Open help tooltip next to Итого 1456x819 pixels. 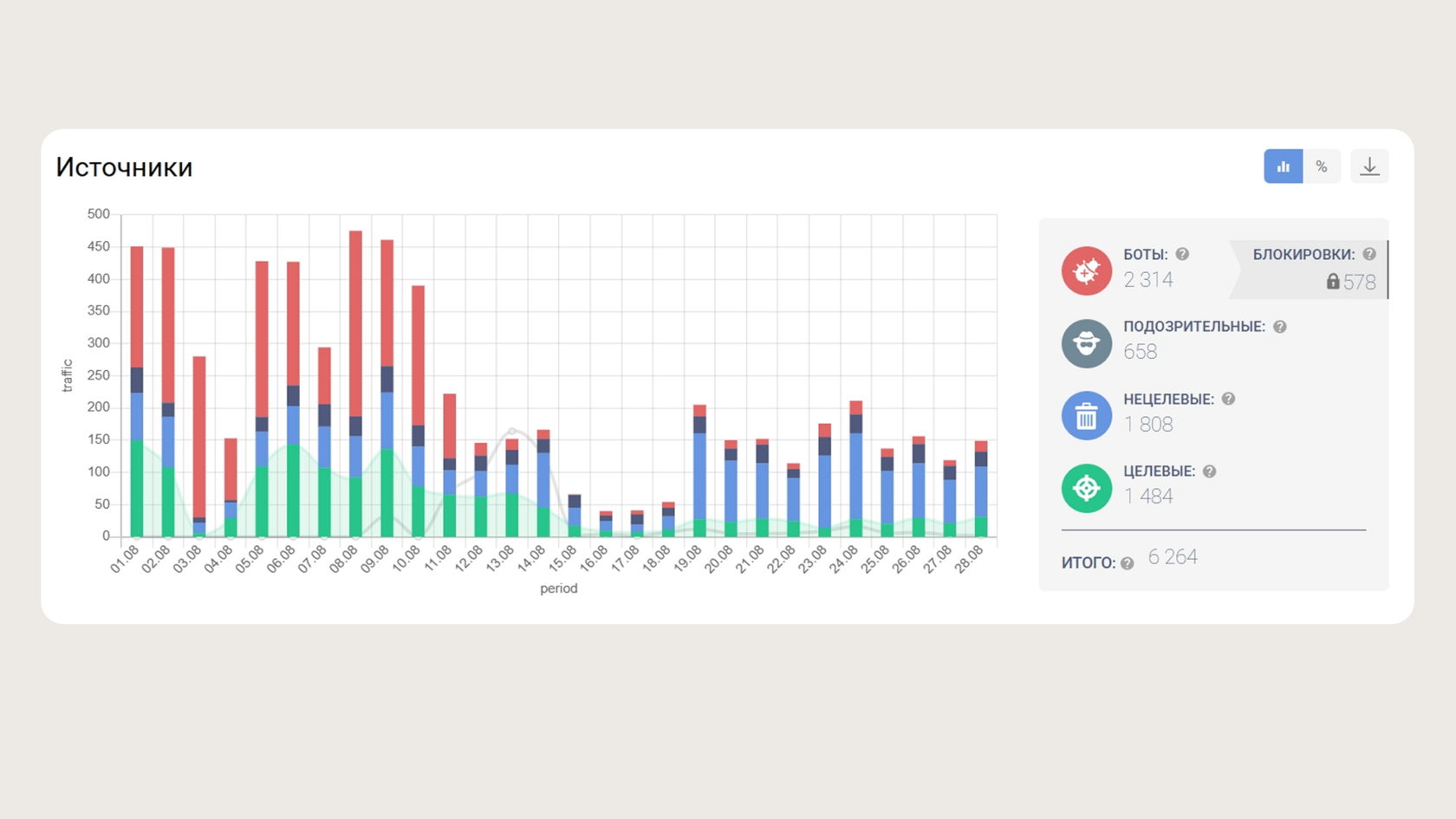(1127, 563)
